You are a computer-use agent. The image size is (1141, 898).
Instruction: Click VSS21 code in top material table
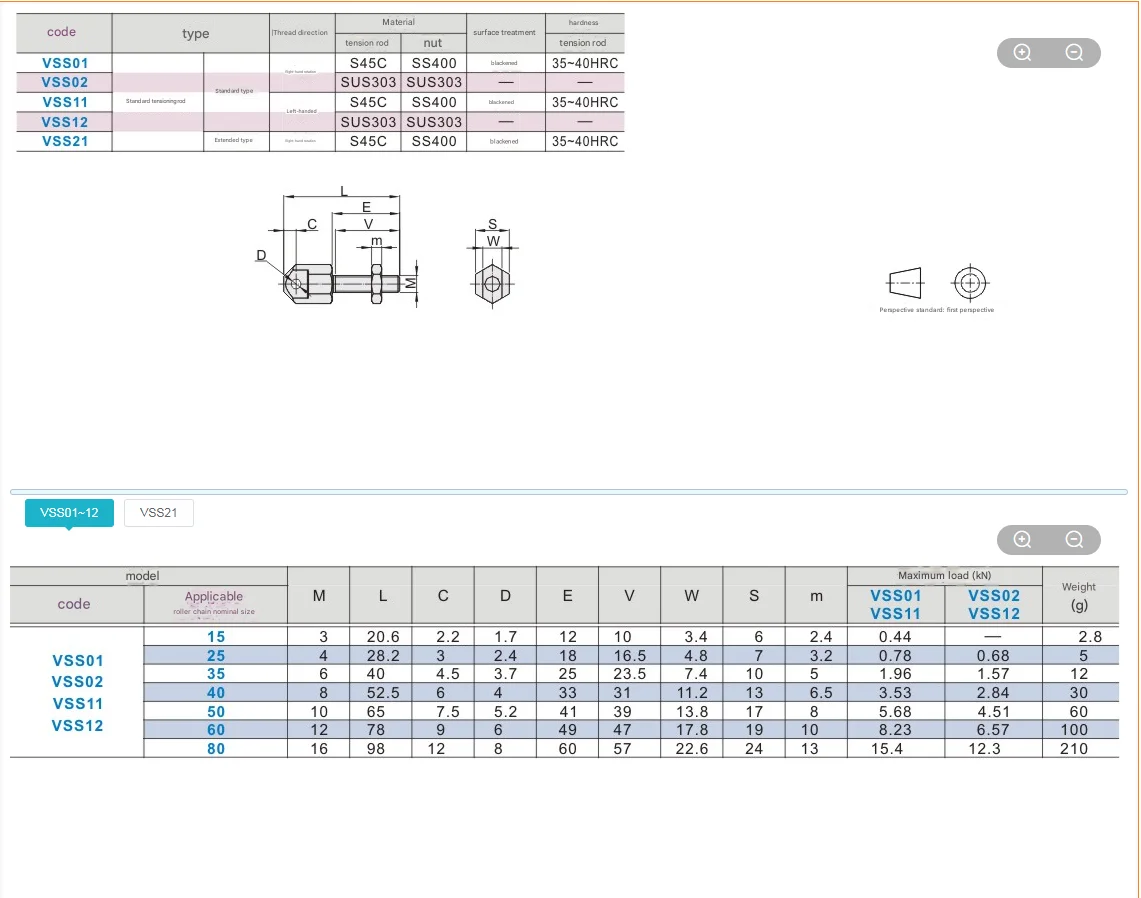(65, 141)
